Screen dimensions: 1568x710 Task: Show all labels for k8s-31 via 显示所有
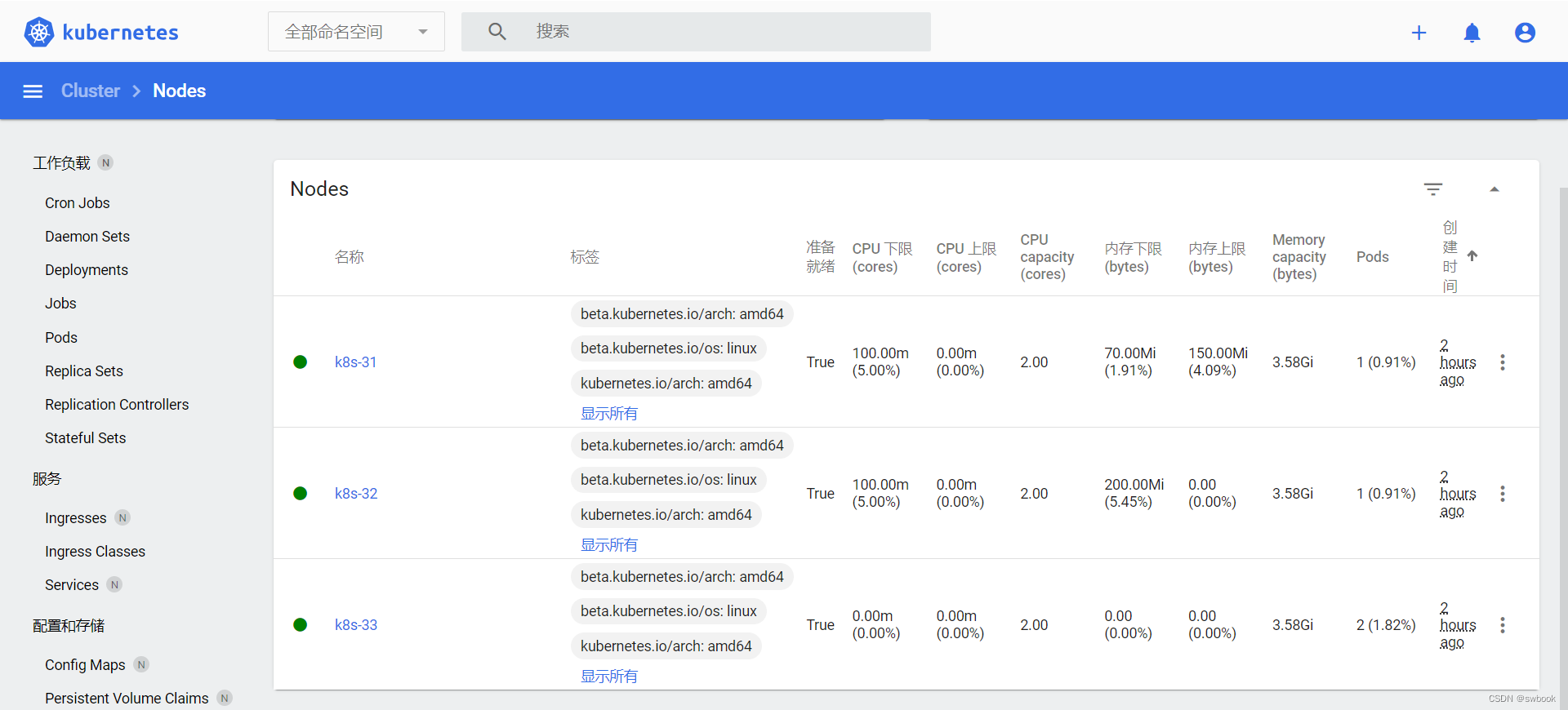pyautogui.click(x=609, y=414)
